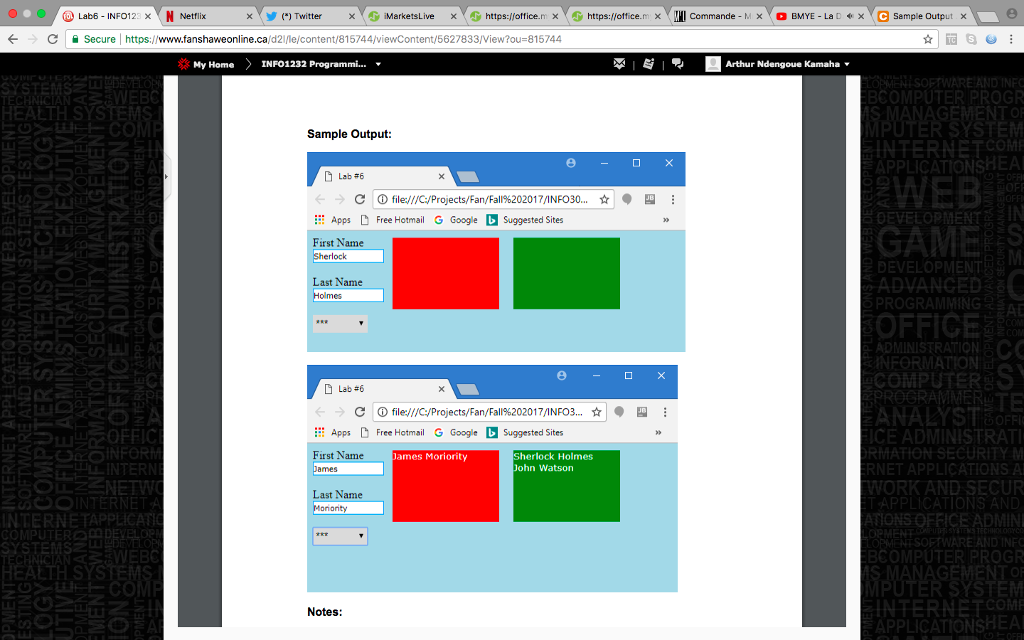Open the Arthur Ndengoue Kamaha user menu
Image resolution: width=1024 pixels, height=640 pixels.
pyautogui.click(x=787, y=64)
